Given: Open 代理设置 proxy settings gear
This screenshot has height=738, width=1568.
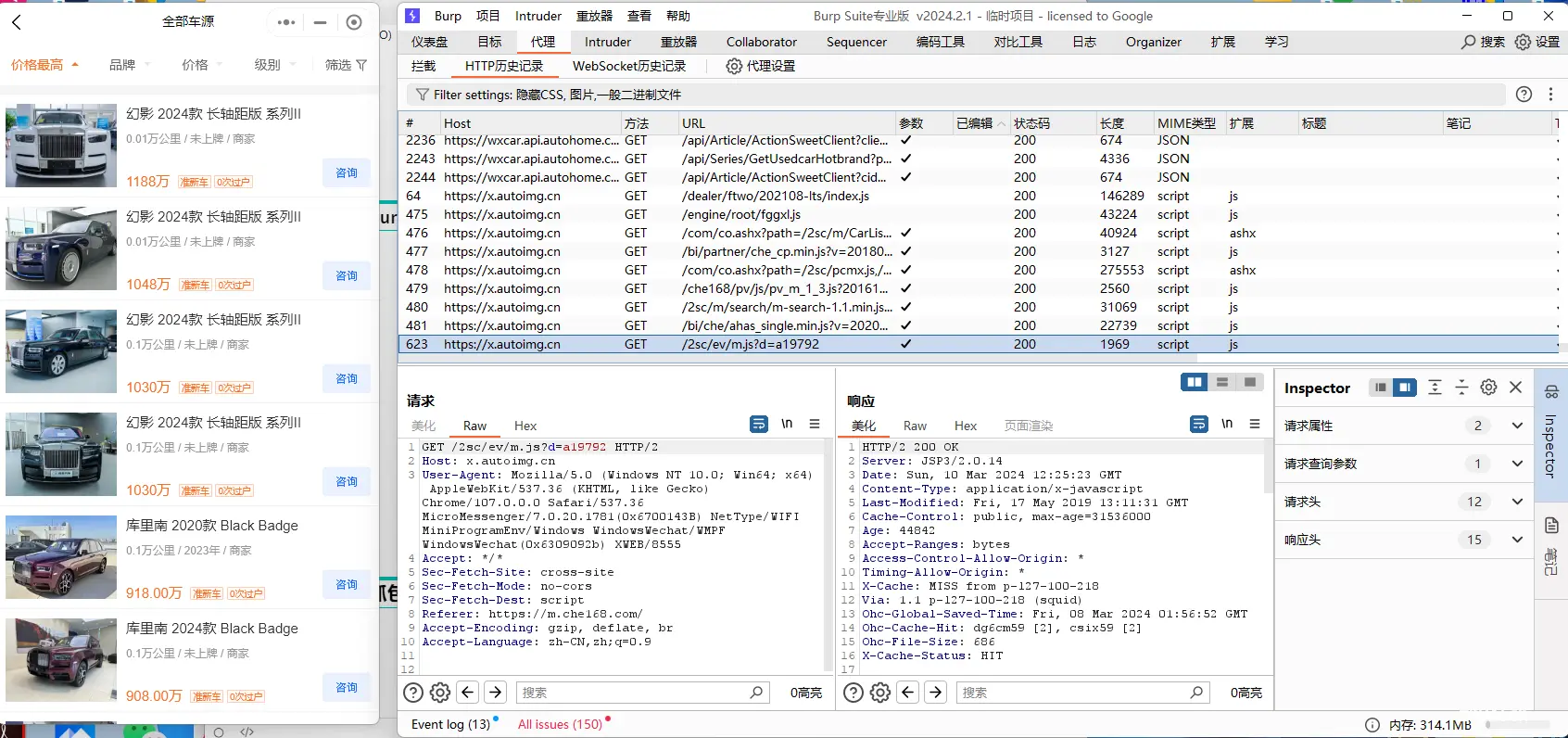Looking at the screenshot, I should tap(760, 66).
